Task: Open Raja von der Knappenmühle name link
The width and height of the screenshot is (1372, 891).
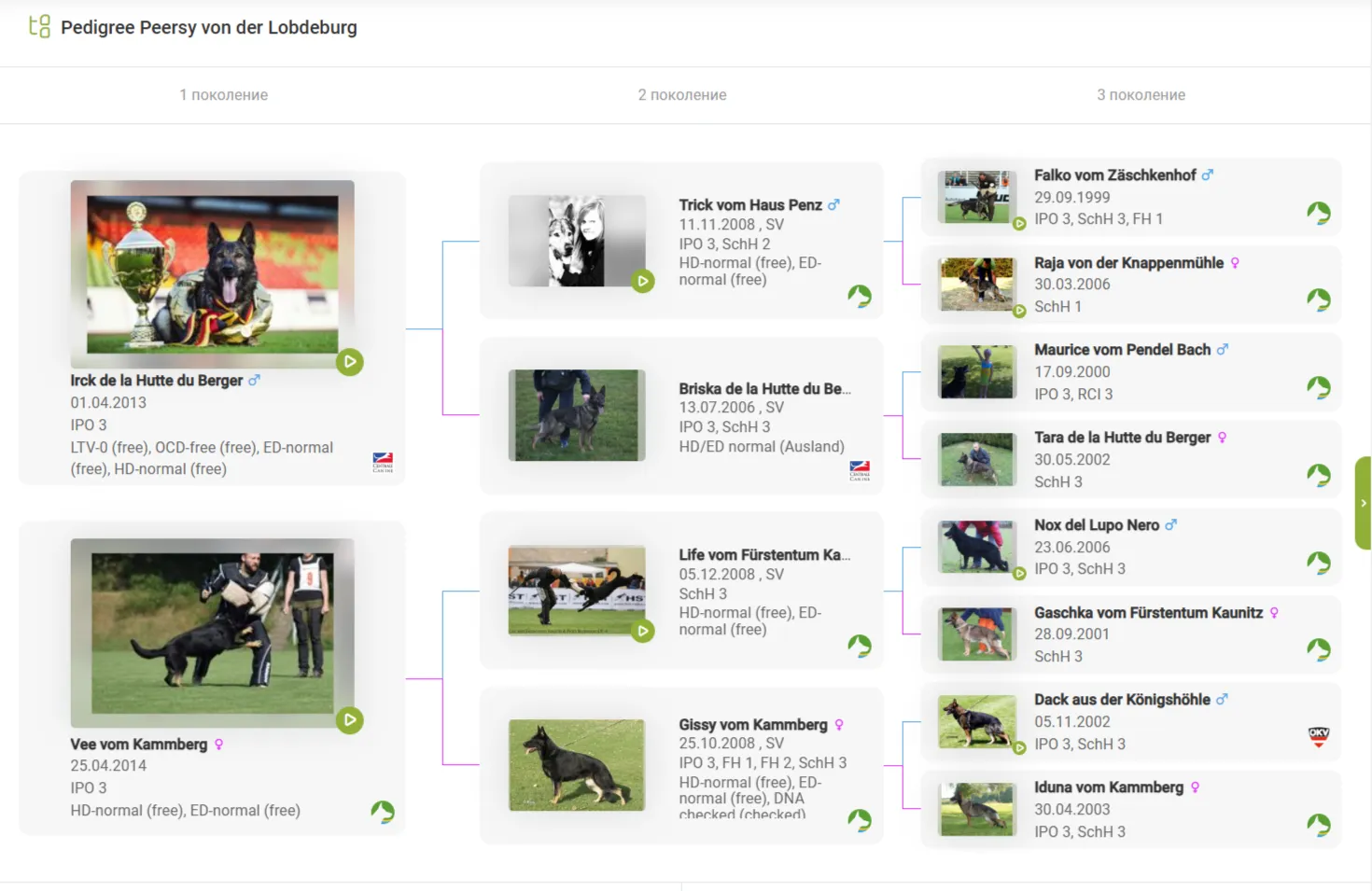Action: [x=1127, y=263]
